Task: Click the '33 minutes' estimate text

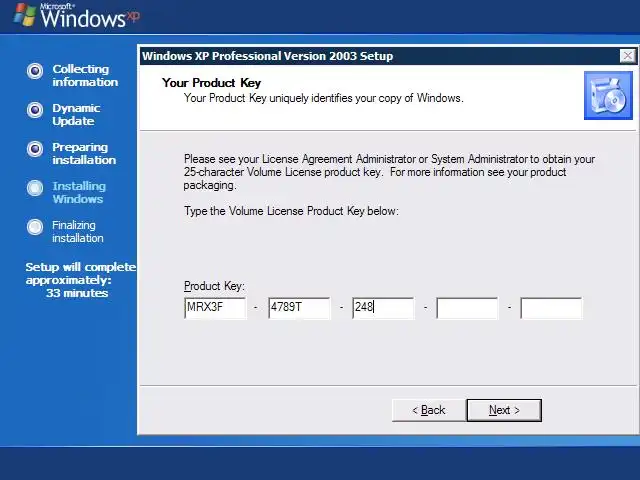Action: click(x=77, y=293)
